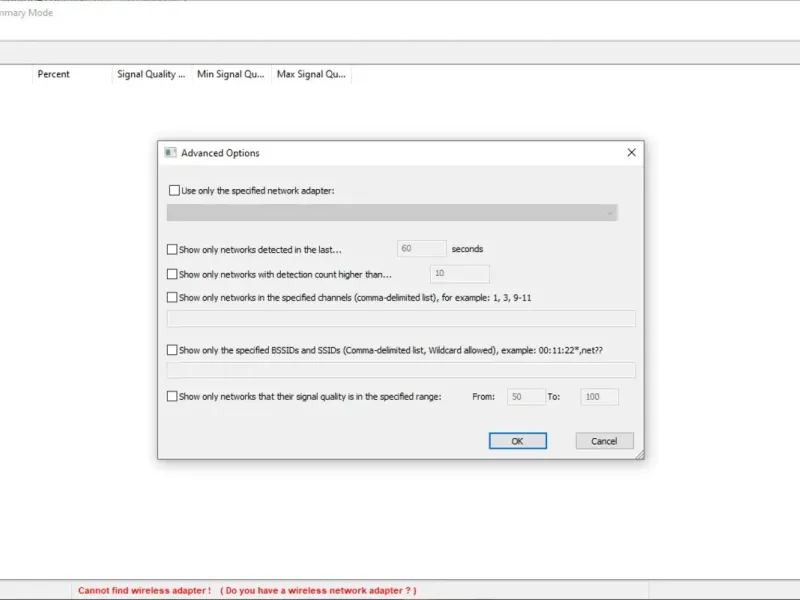
Task: Dismiss dialog with Cancel button
Action: [605, 441]
